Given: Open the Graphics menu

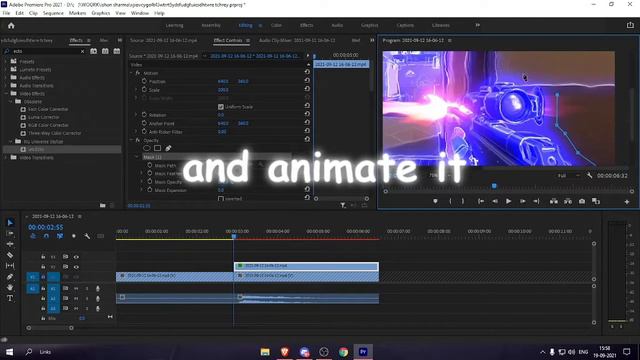Looking at the screenshot, I should (x=101, y=13).
